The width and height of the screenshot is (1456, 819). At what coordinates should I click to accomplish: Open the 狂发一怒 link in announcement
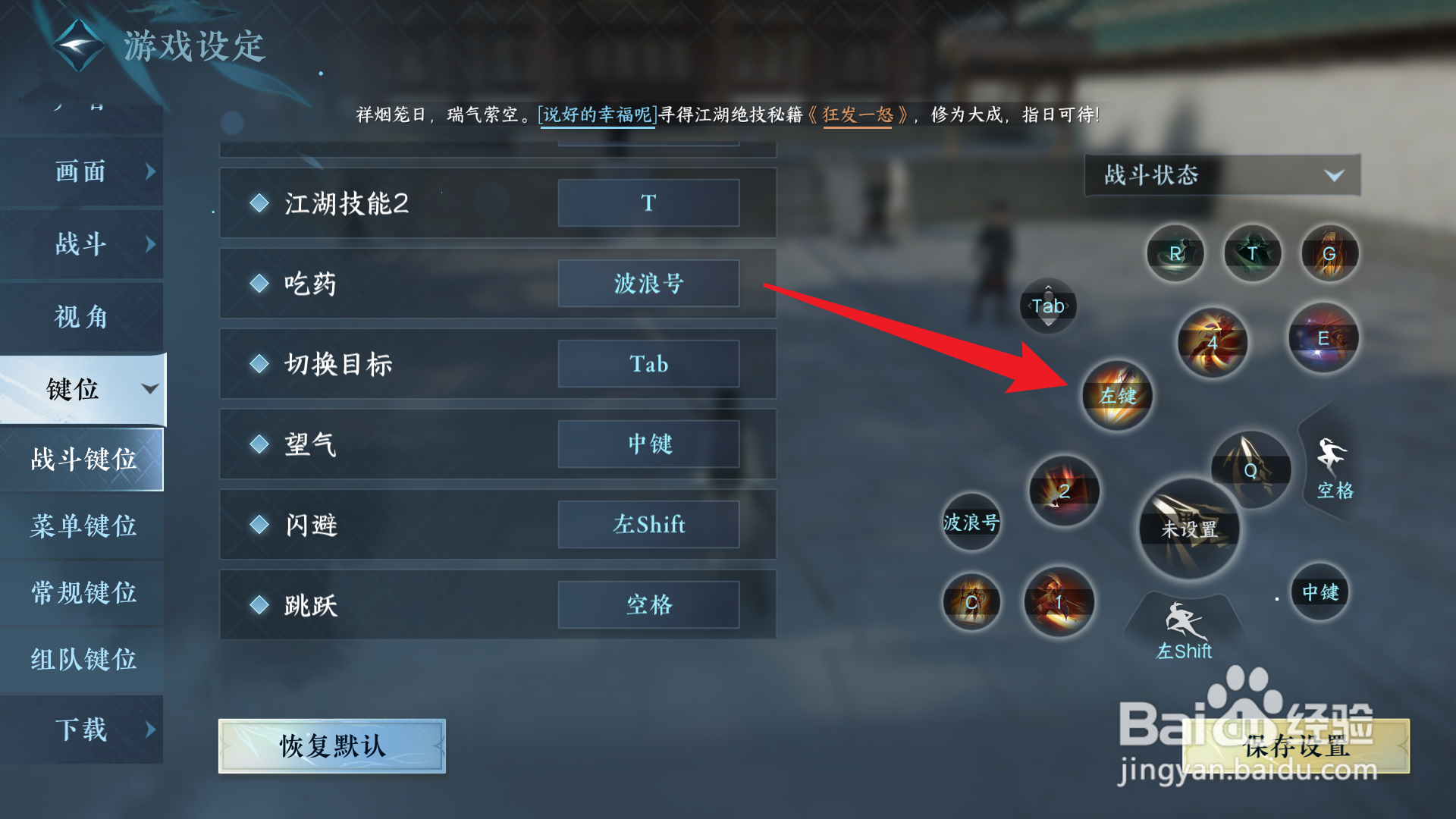[858, 115]
